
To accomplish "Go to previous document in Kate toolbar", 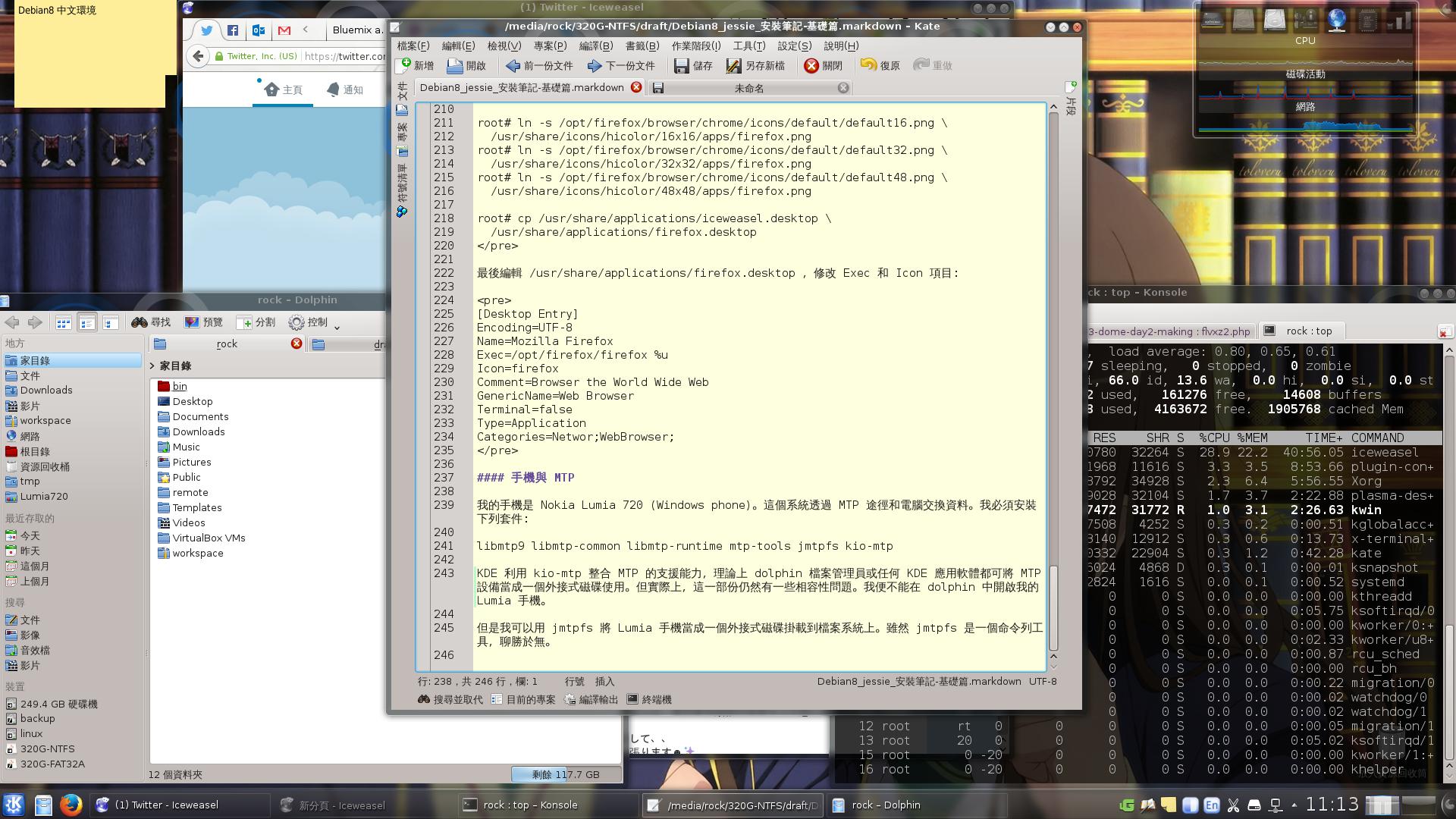I will (x=539, y=66).
